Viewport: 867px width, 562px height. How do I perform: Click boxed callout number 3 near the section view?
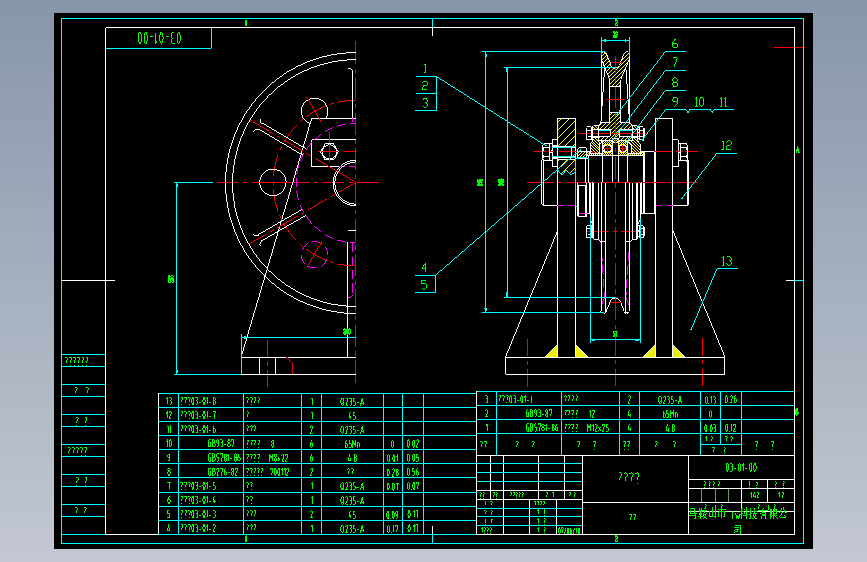[x=426, y=103]
